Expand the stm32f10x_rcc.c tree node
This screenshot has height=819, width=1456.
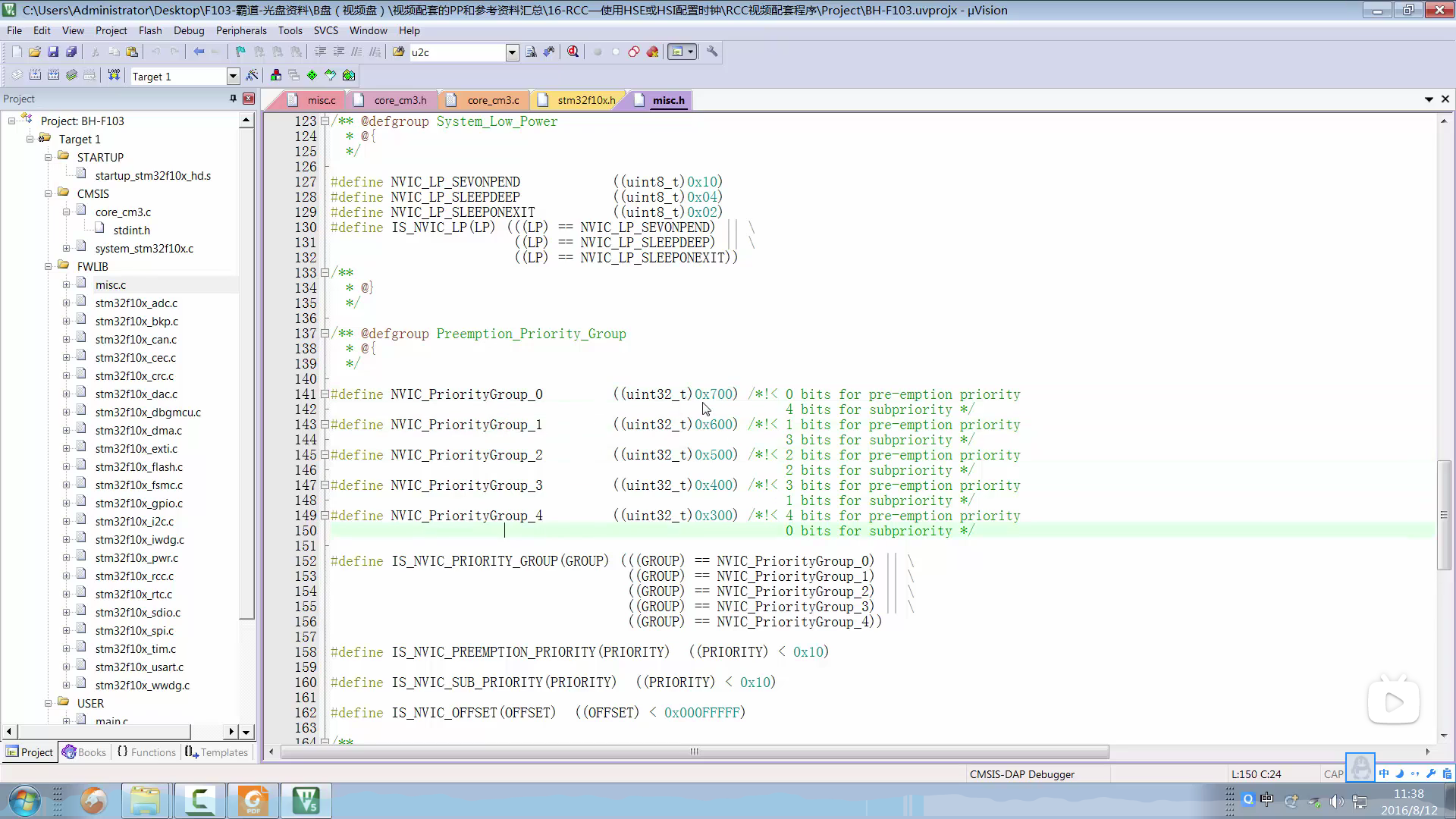tap(67, 576)
